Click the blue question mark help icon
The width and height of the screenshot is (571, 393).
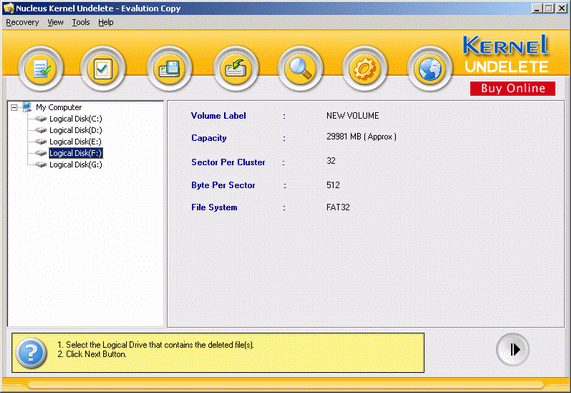[x=31, y=353]
